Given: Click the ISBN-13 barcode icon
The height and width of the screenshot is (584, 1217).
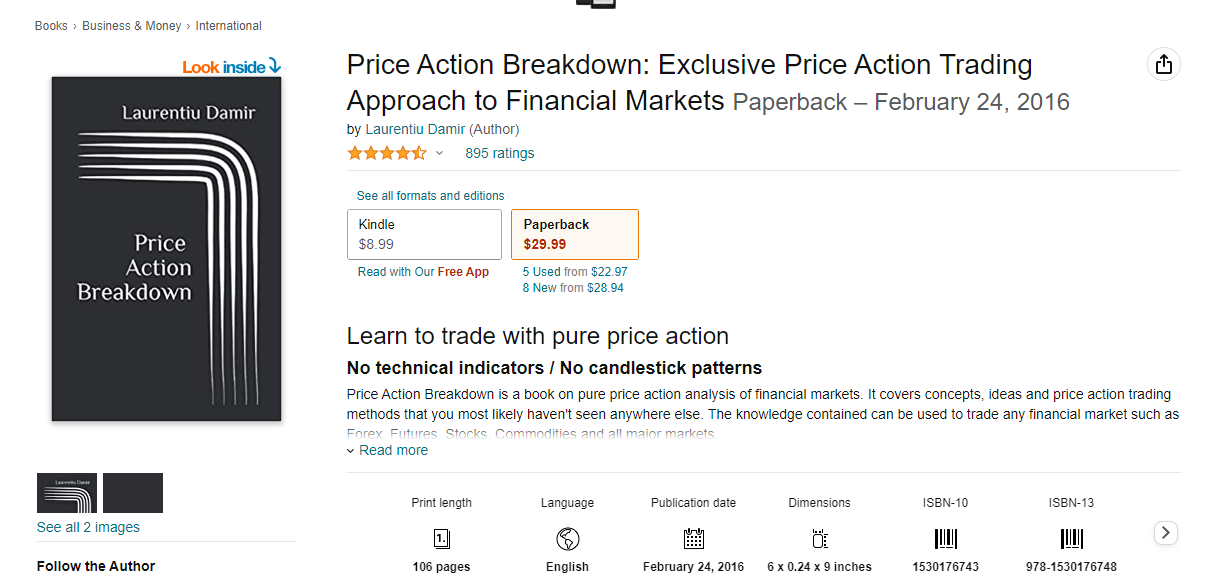Looking at the screenshot, I should (x=1071, y=540).
